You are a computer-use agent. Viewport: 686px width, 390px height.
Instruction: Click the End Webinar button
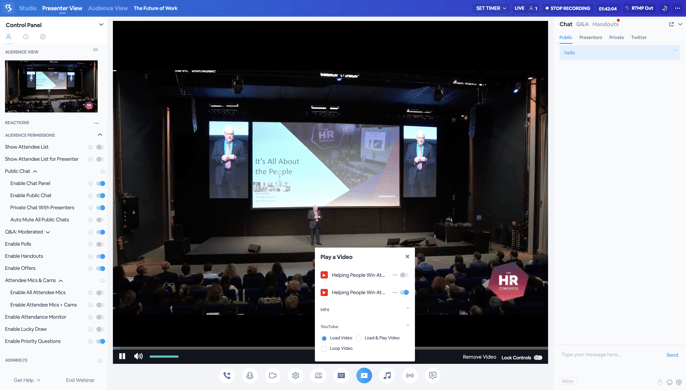coord(80,380)
